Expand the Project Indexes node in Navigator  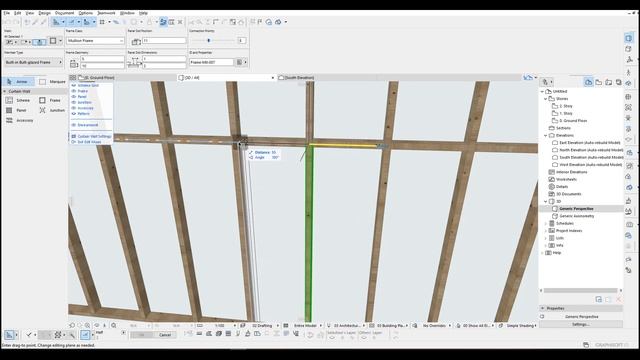click(545, 231)
